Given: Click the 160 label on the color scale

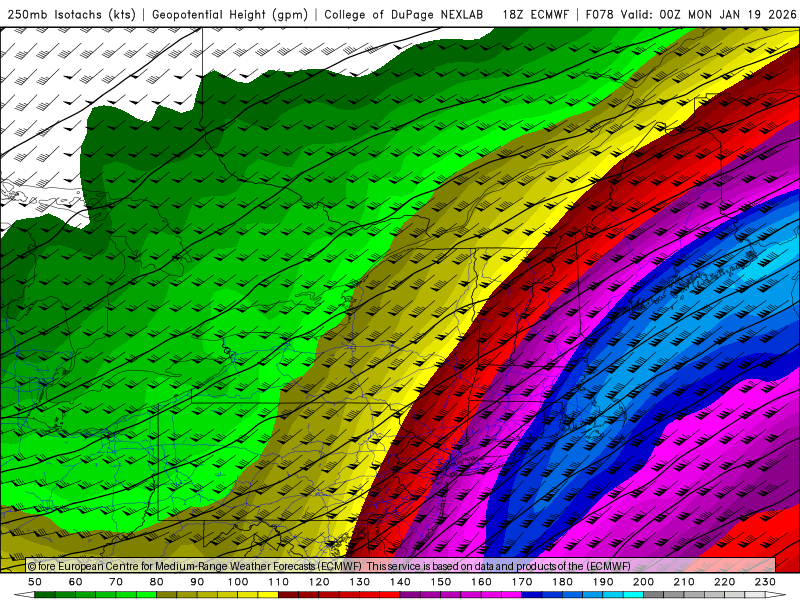Looking at the screenshot, I should coord(481,582).
